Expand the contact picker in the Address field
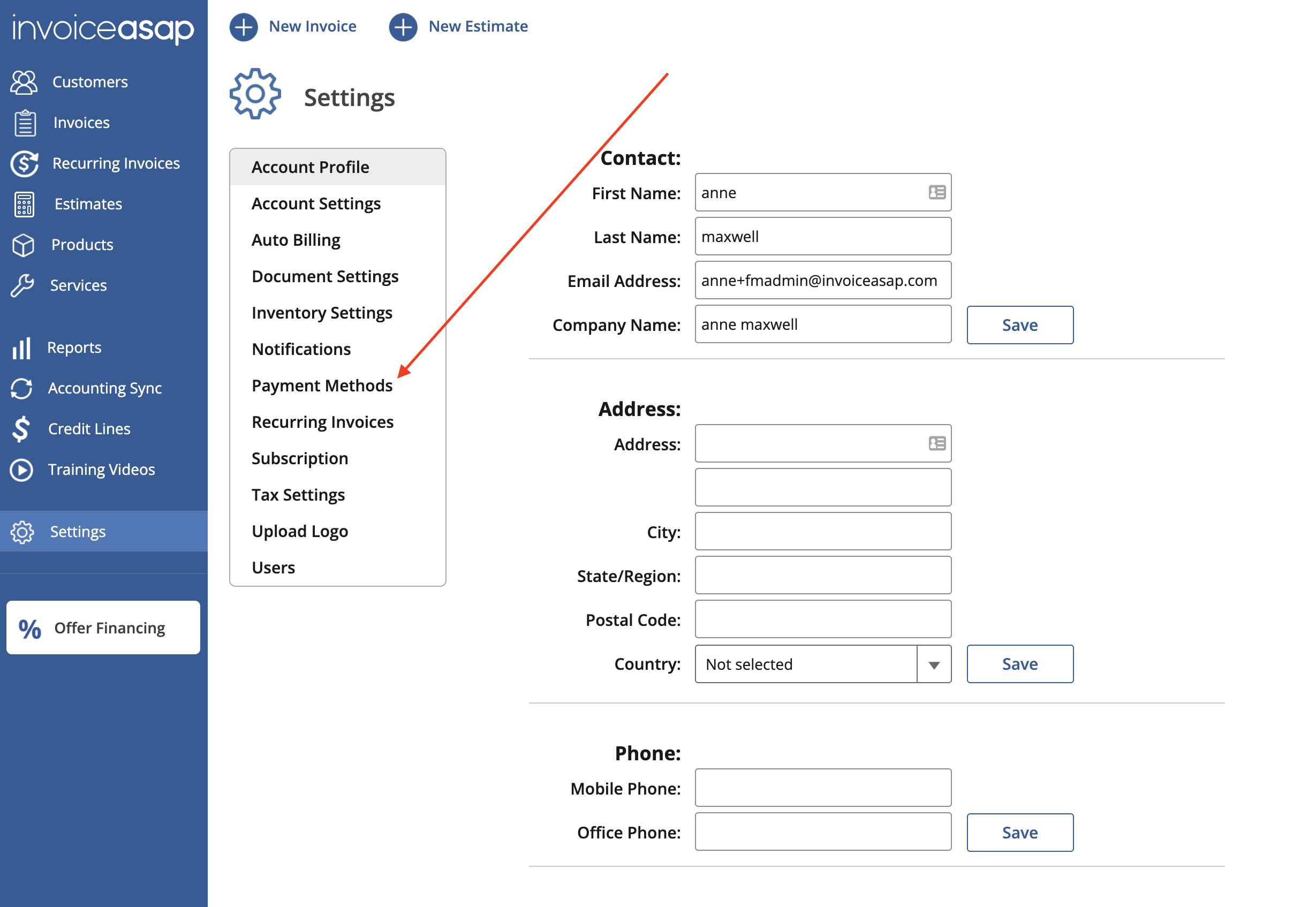Screen dimensions: 1316x907 pyautogui.click(x=936, y=443)
